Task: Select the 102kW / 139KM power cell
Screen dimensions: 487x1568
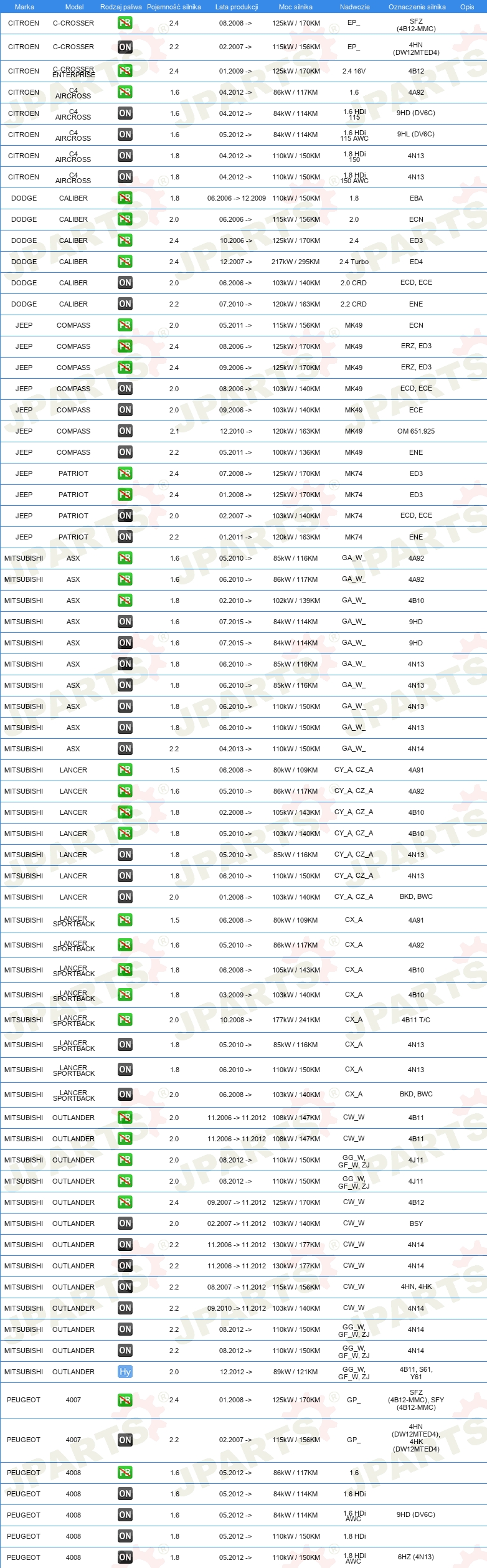Action: pyautogui.click(x=296, y=601)
